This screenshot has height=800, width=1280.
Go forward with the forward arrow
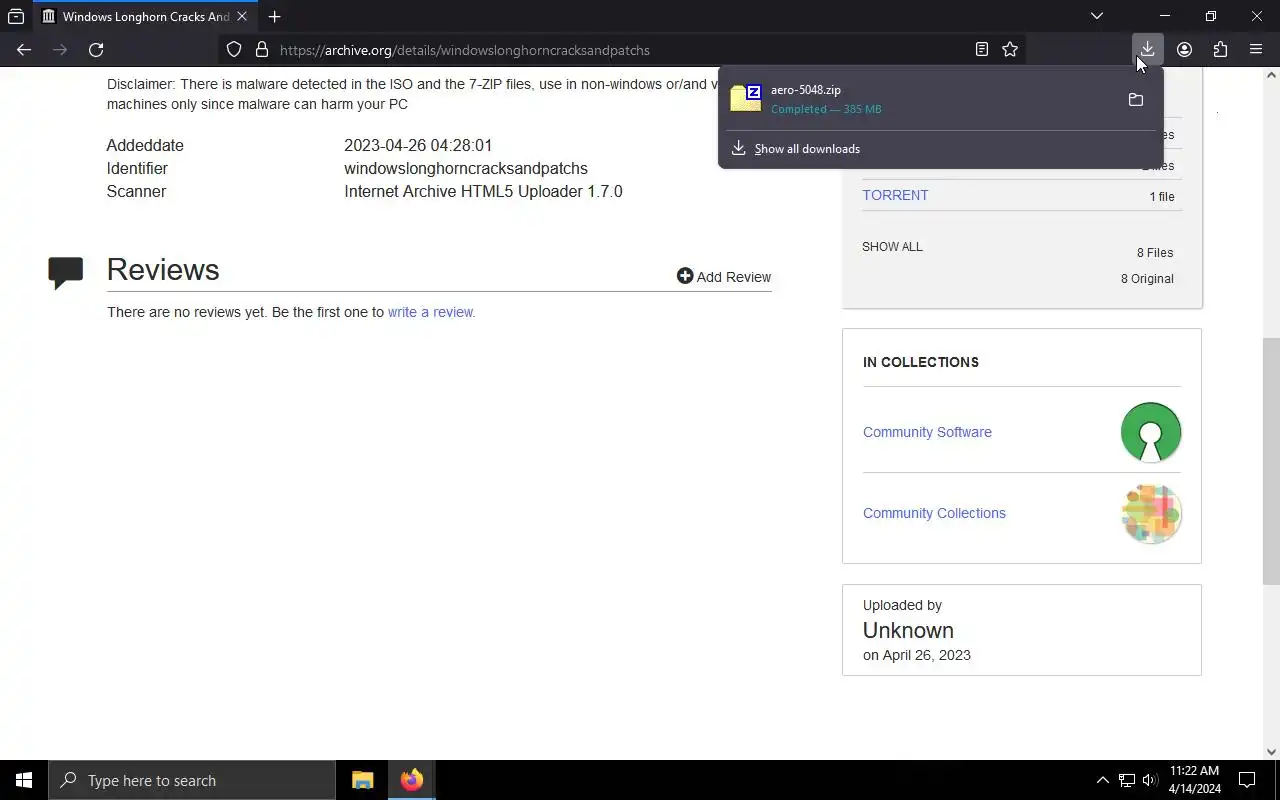tap(60, 50)
